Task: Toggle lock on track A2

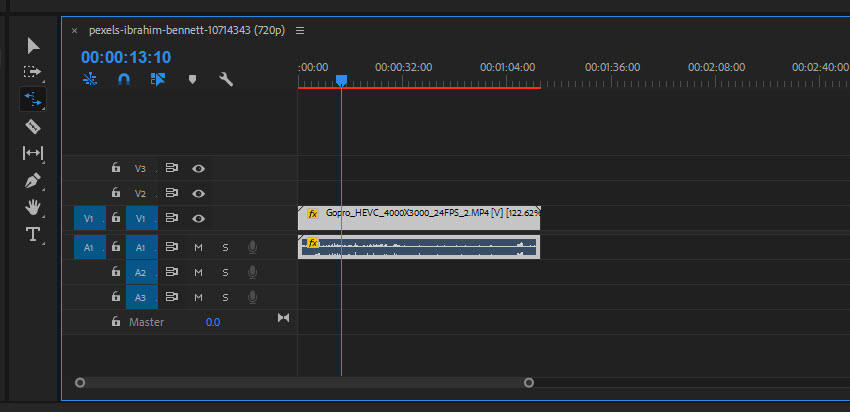Action: [x=115, y=272]
